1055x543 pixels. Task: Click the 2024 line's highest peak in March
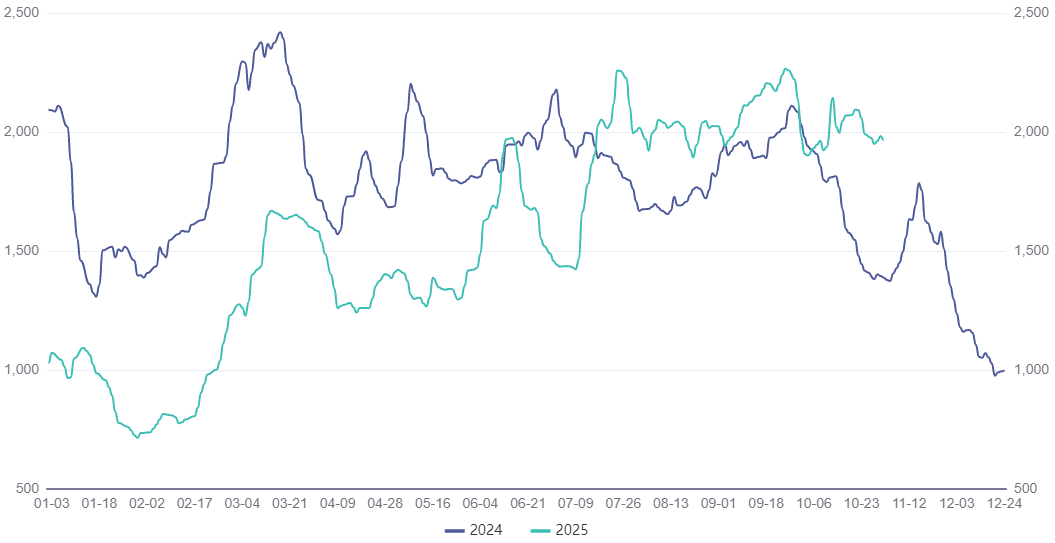coord(280,32)
